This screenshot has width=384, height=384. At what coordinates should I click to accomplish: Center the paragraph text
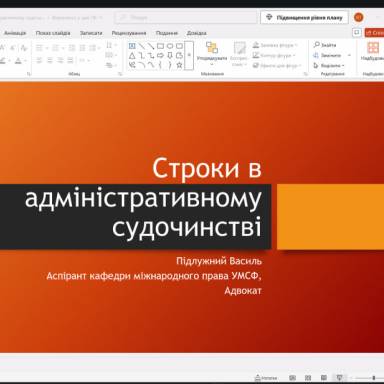point(50,60)
